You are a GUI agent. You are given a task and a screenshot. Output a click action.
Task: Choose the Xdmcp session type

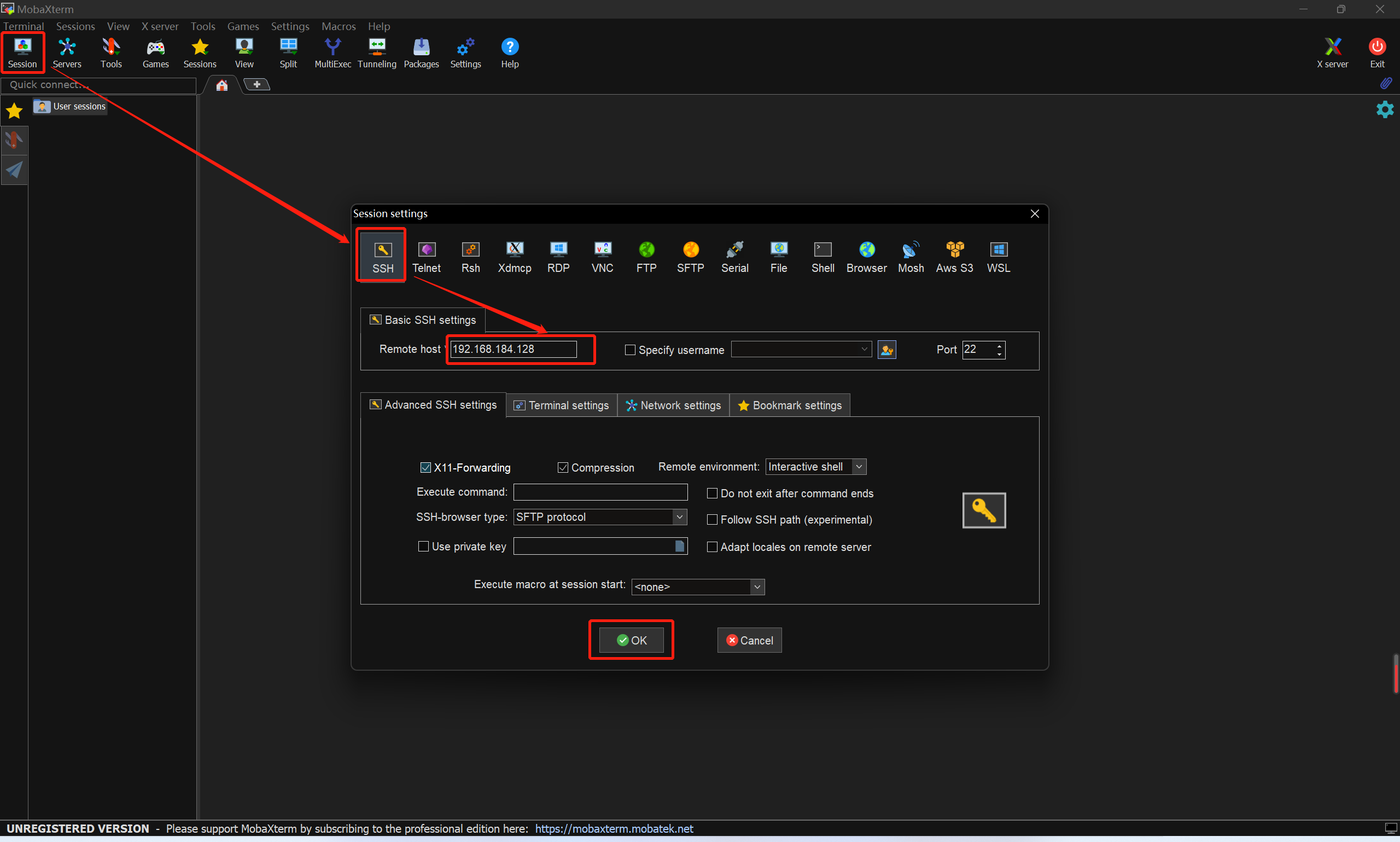click(514, 257)
